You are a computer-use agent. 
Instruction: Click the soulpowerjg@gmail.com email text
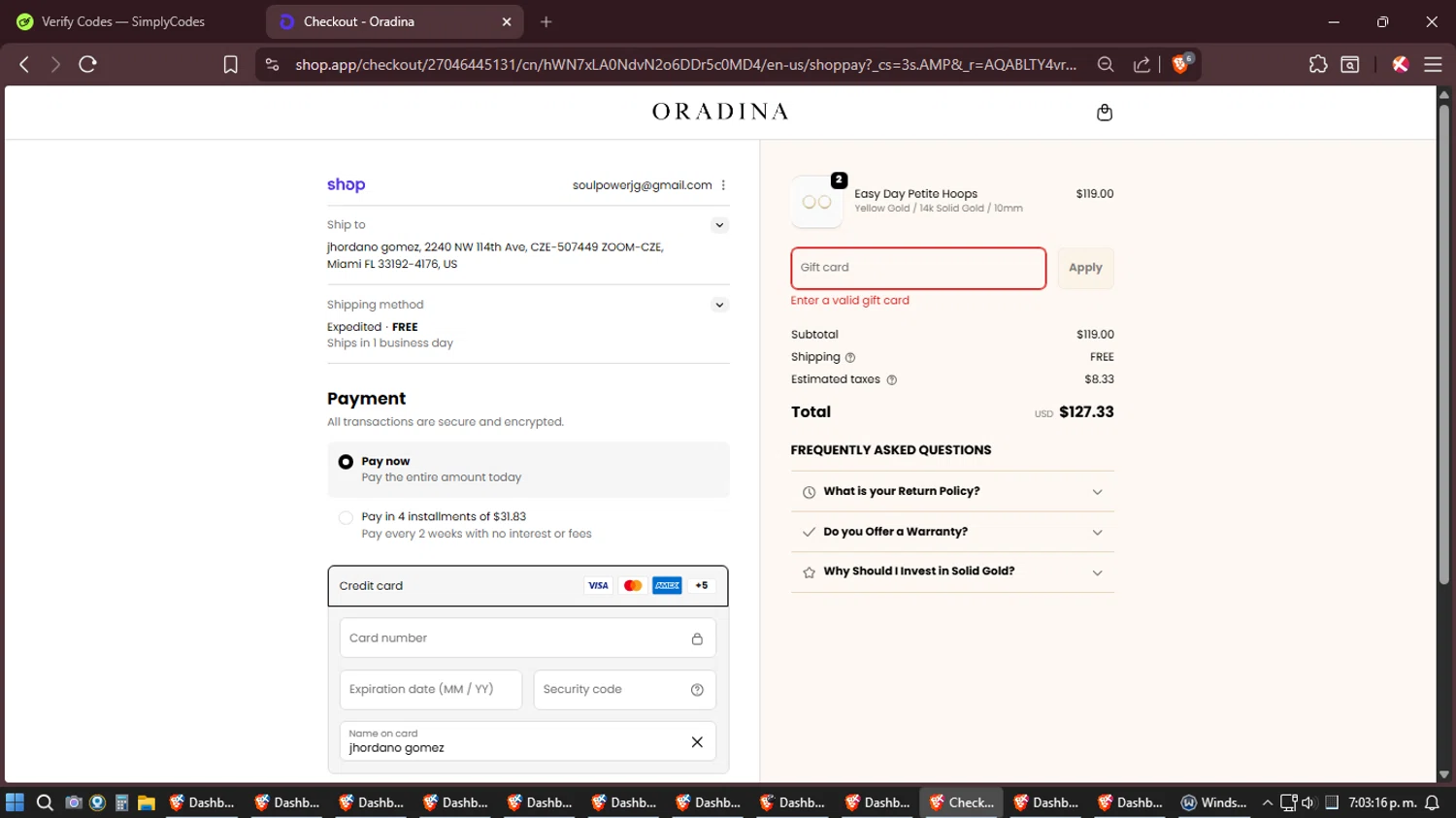[x=642, y=185]
